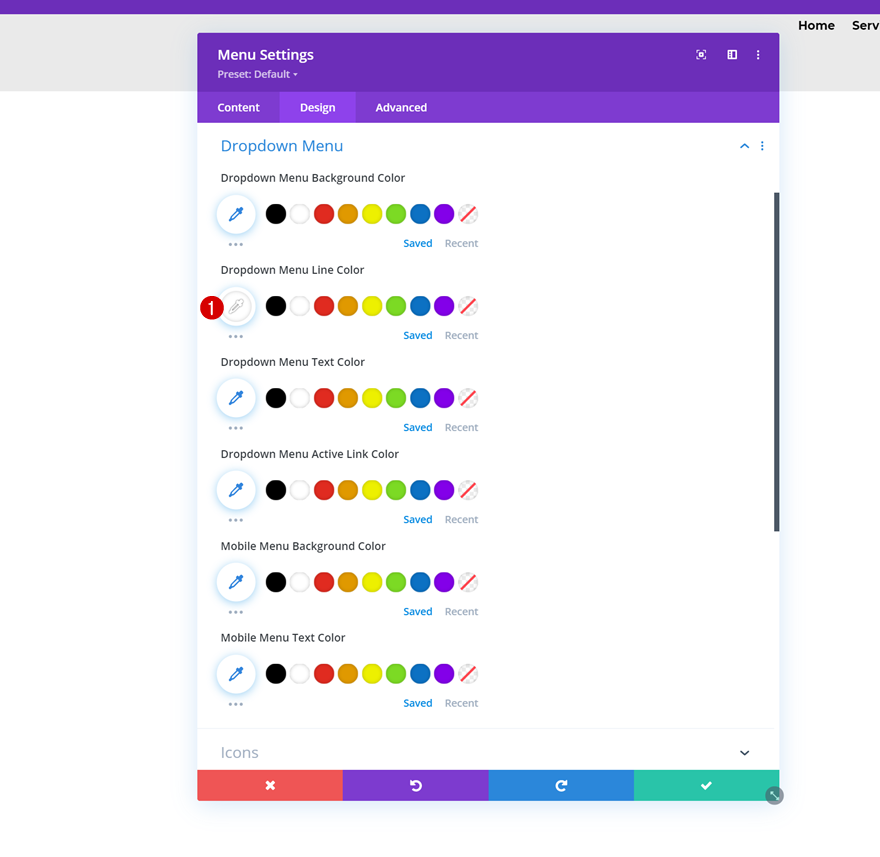
Task: Click the undo arrow button
Action: [415, 785]
